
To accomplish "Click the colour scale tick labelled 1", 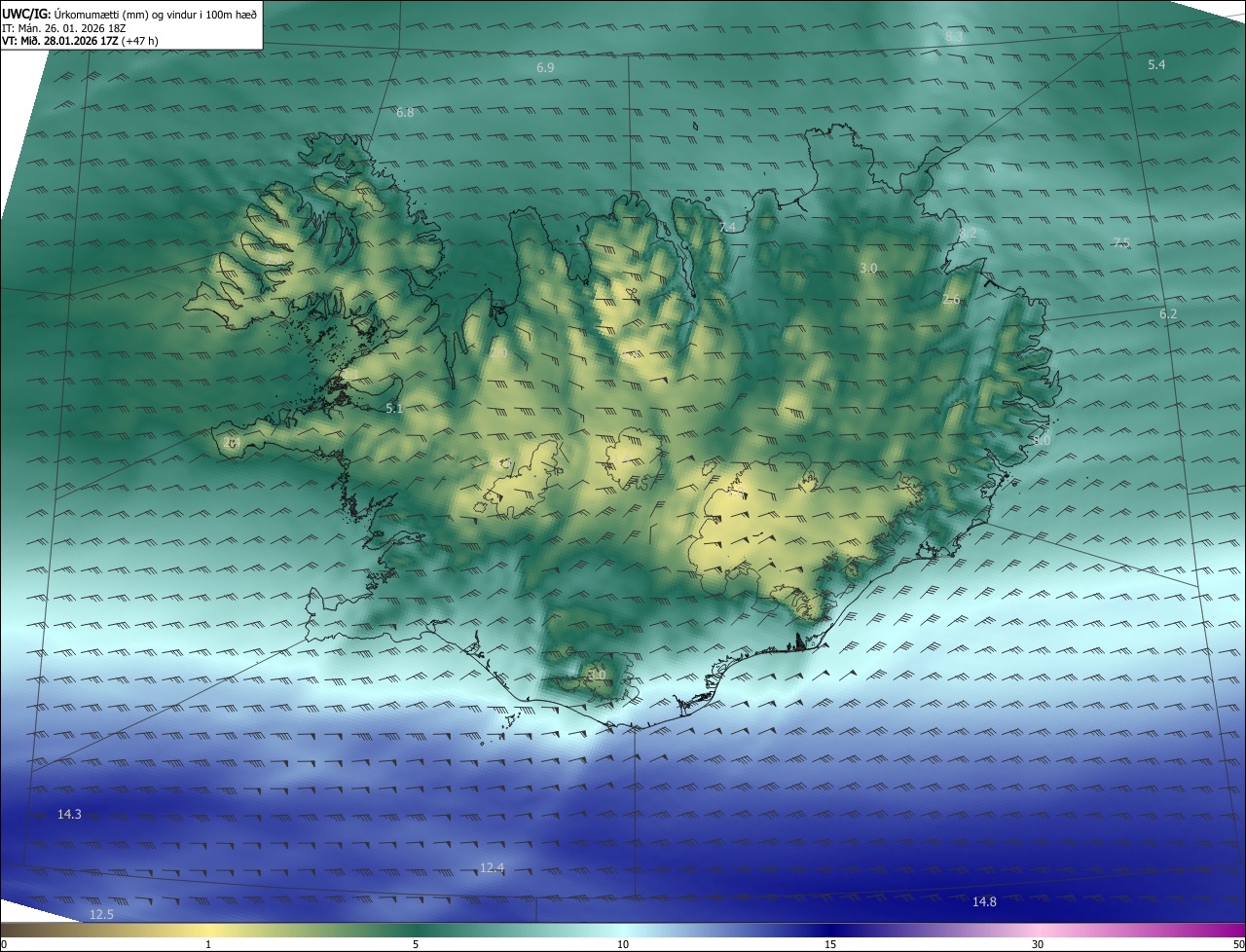I will coord(208,944).
